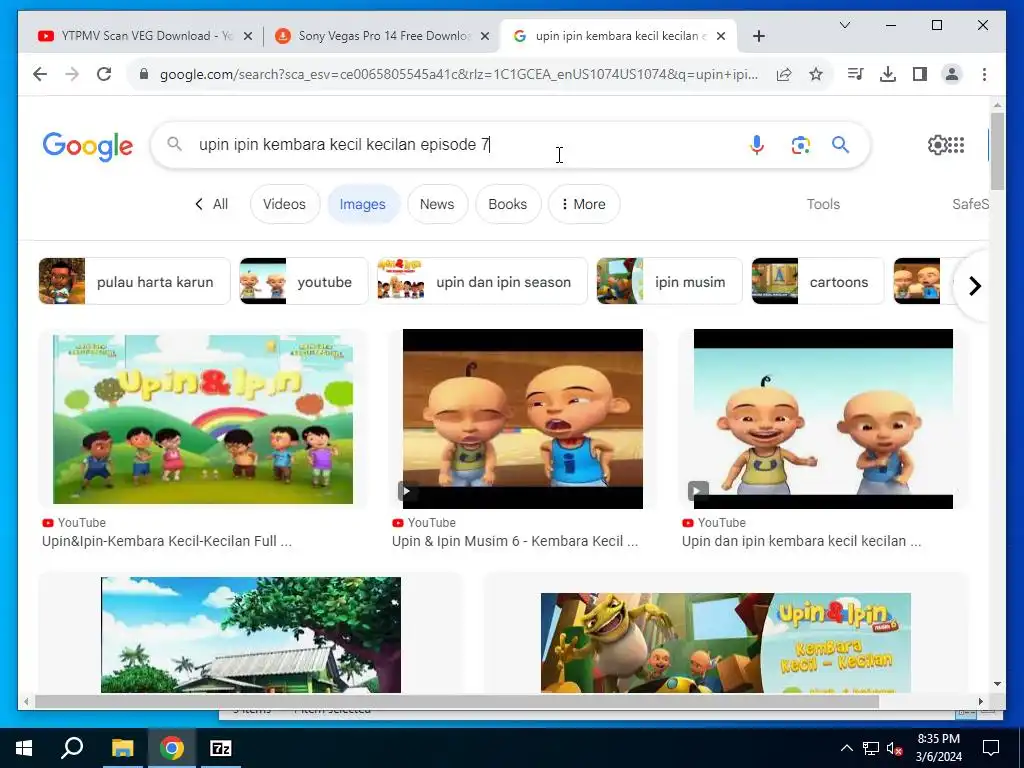Open the Tools options

tap(823, 204)
